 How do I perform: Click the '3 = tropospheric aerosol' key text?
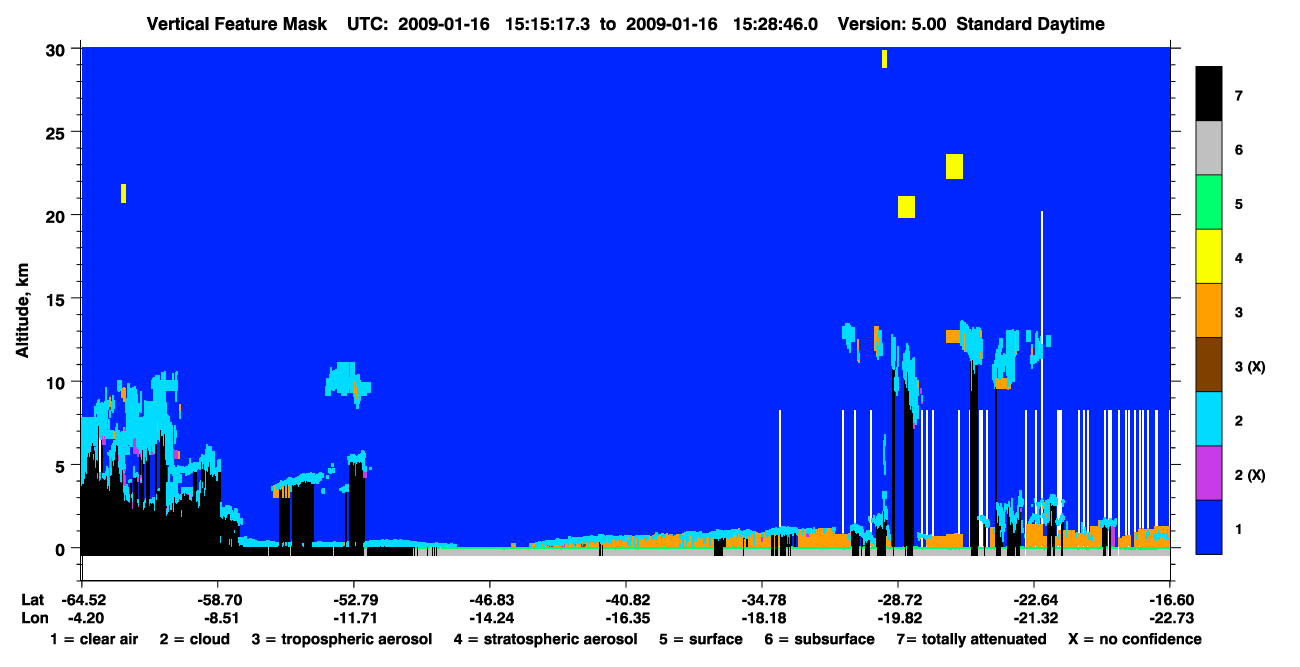[342, 640]
